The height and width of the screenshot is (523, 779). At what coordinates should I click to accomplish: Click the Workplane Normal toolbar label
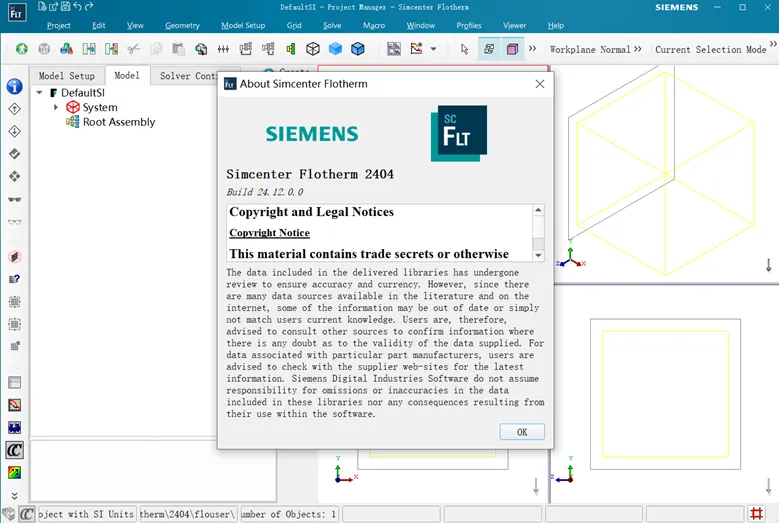coord(590,49)
